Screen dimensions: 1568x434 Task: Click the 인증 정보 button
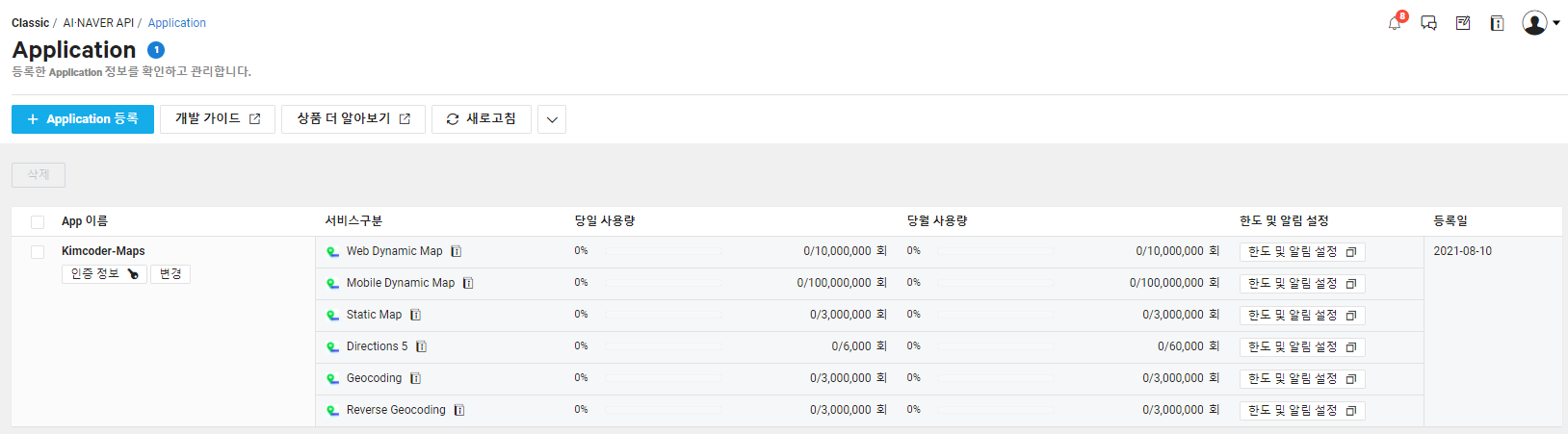pyautogui.click(x=104, y=274)
